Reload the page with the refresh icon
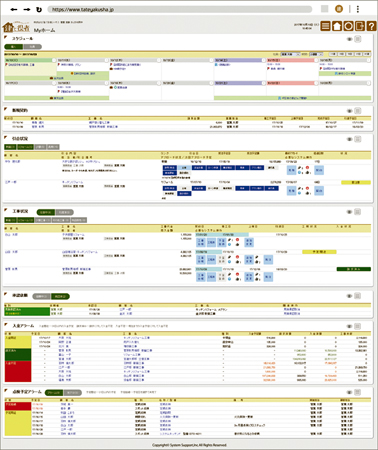378x450 pixels. coord(39,9)
